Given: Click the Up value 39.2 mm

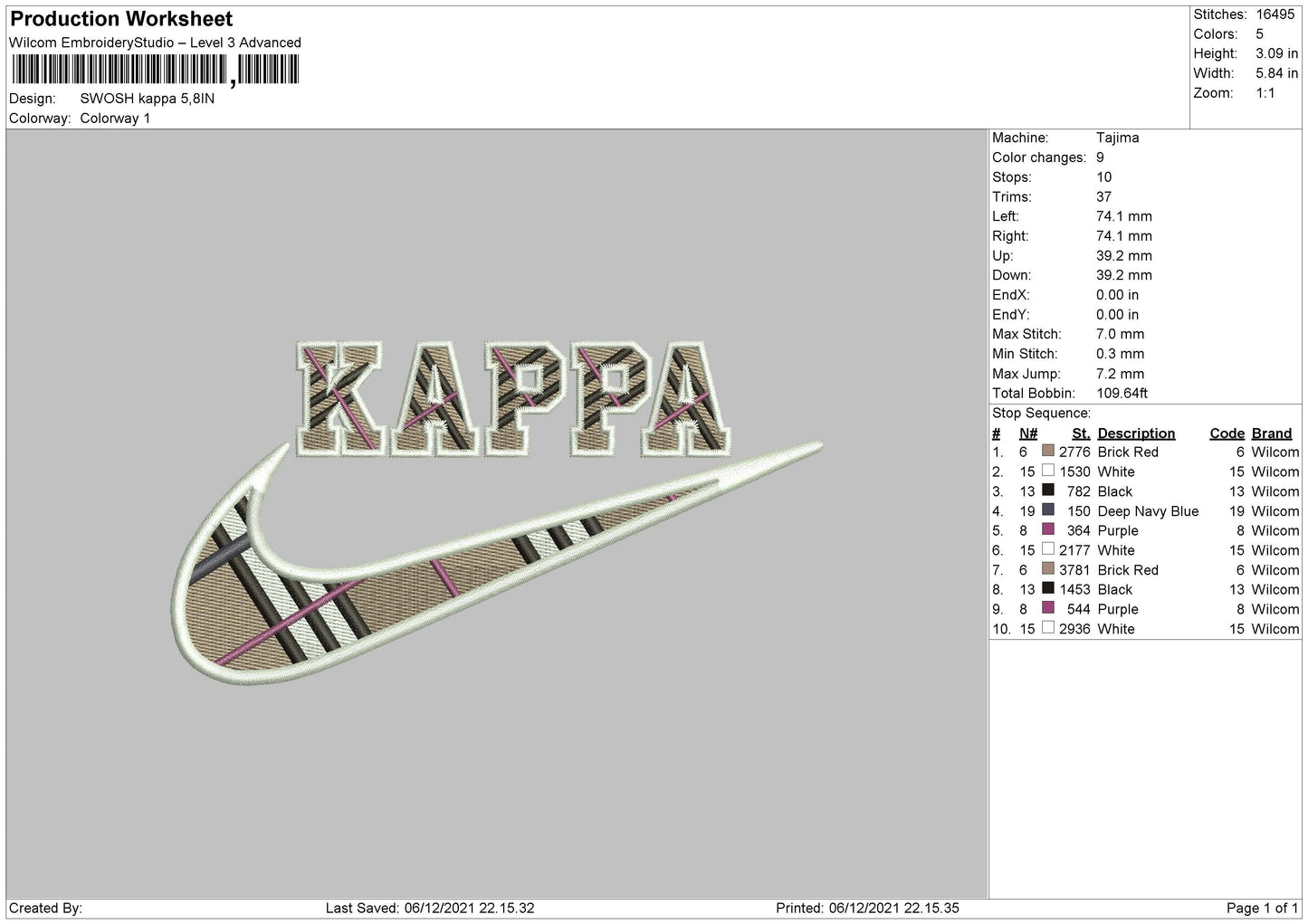Looking at the screenshot, I should click(x=1123, y=256).
